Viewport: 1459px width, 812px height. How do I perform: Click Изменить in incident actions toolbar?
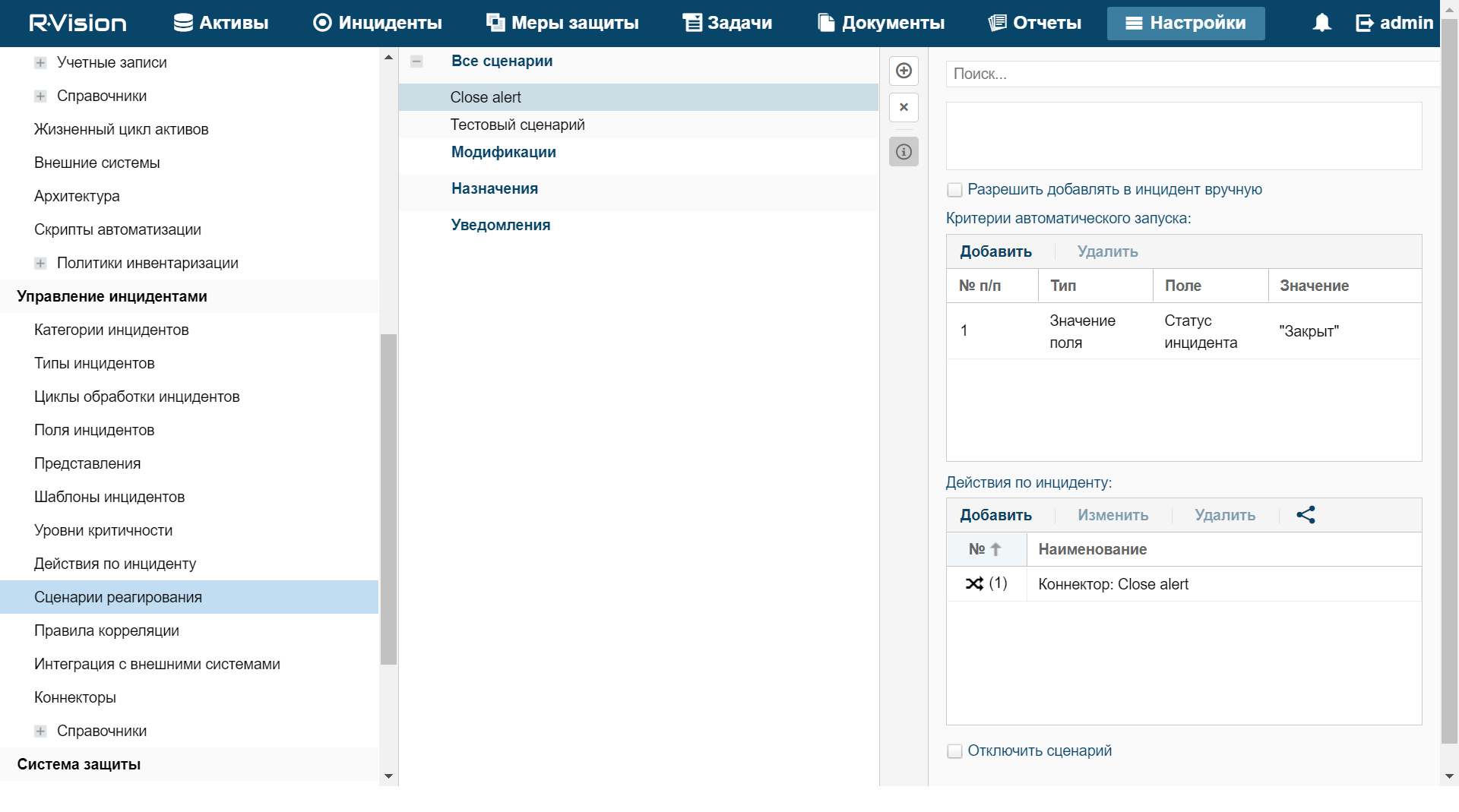coord(1112,515)
